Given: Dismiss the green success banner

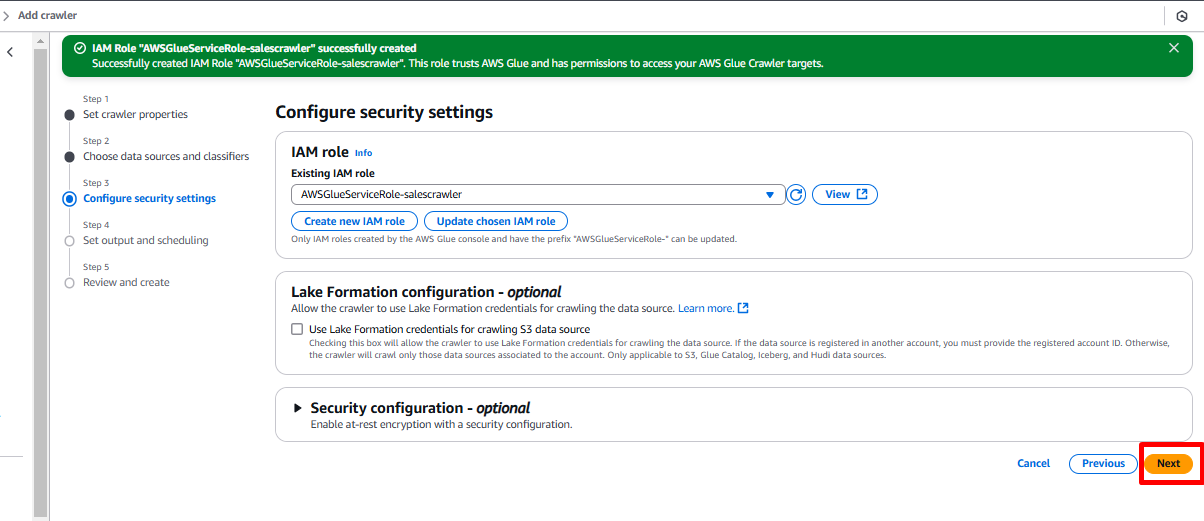Looking at the screenshot, I should pos(1174,48).
